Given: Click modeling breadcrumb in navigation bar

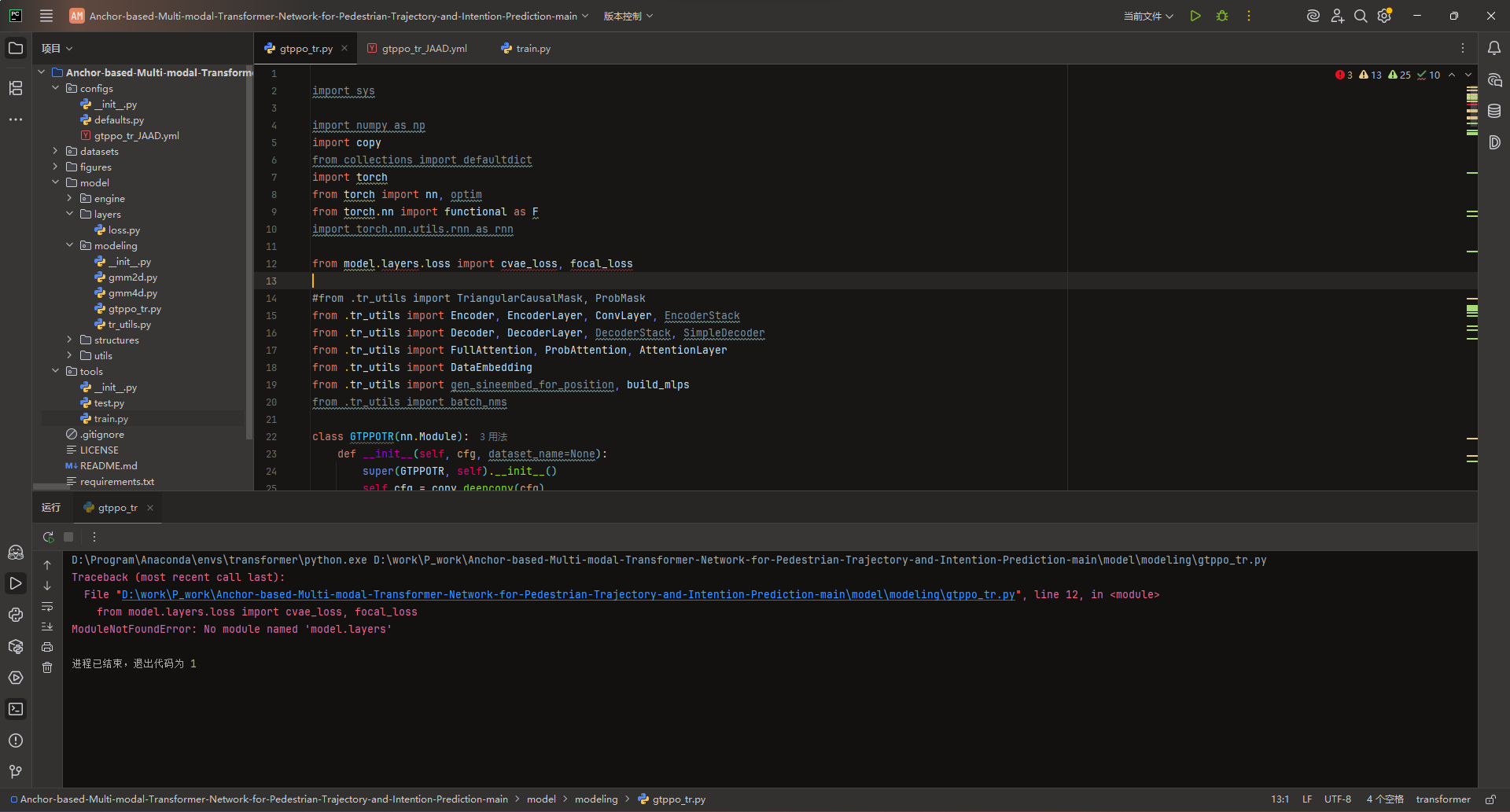Looking at the screenshot, I should pos(596,799).
